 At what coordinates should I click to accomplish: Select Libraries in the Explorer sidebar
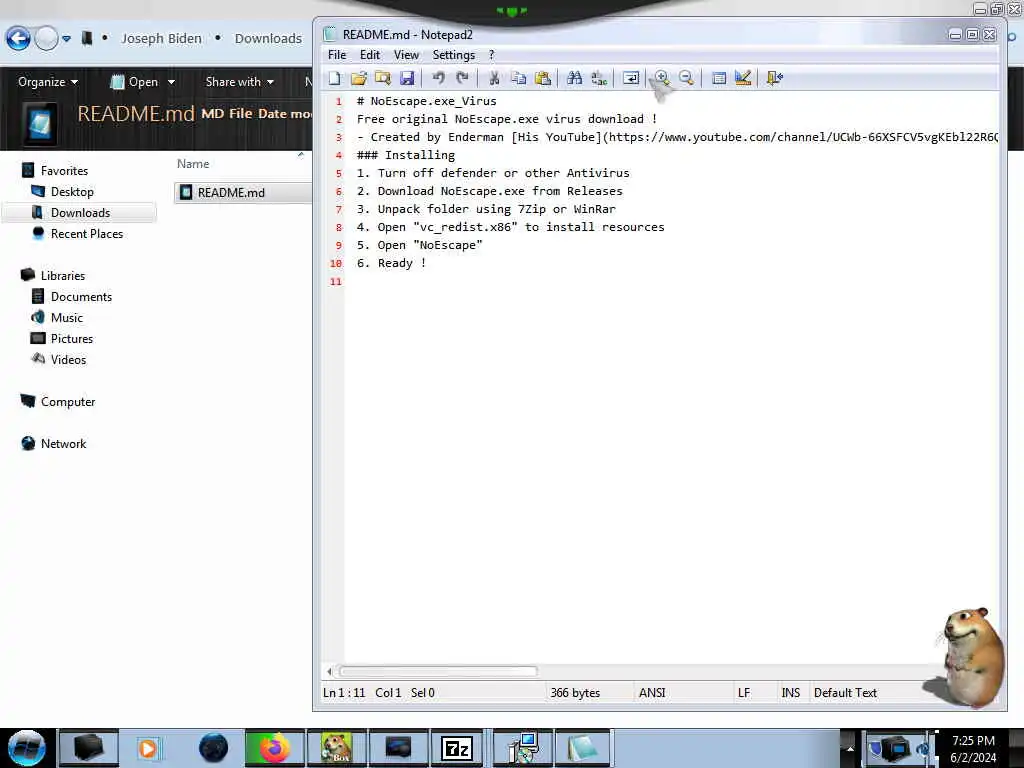(63, 276)
